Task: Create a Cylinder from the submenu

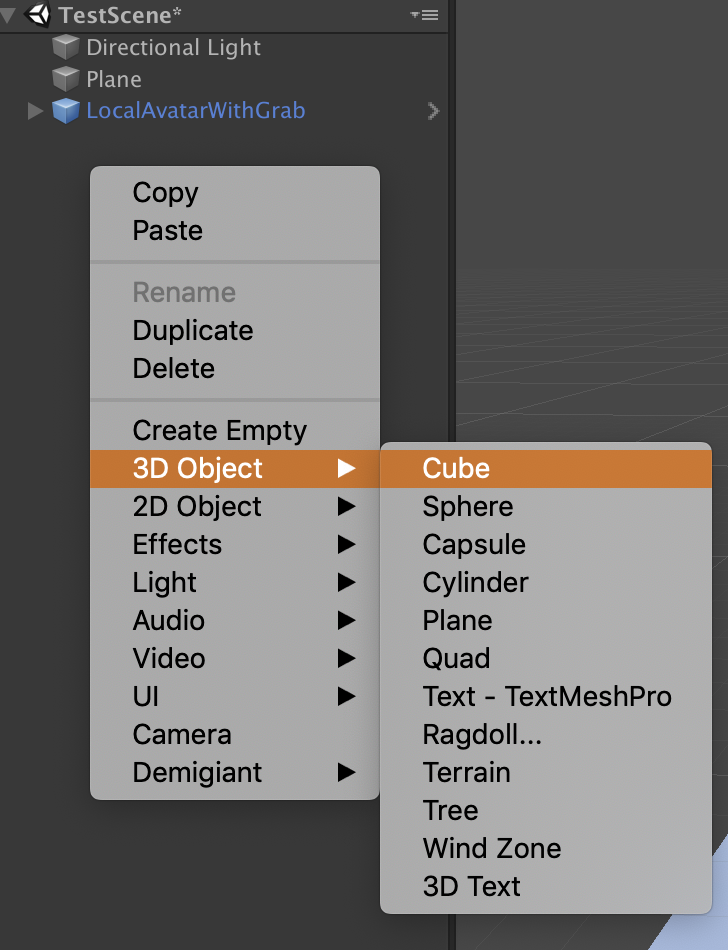Action: pos(546,583)
